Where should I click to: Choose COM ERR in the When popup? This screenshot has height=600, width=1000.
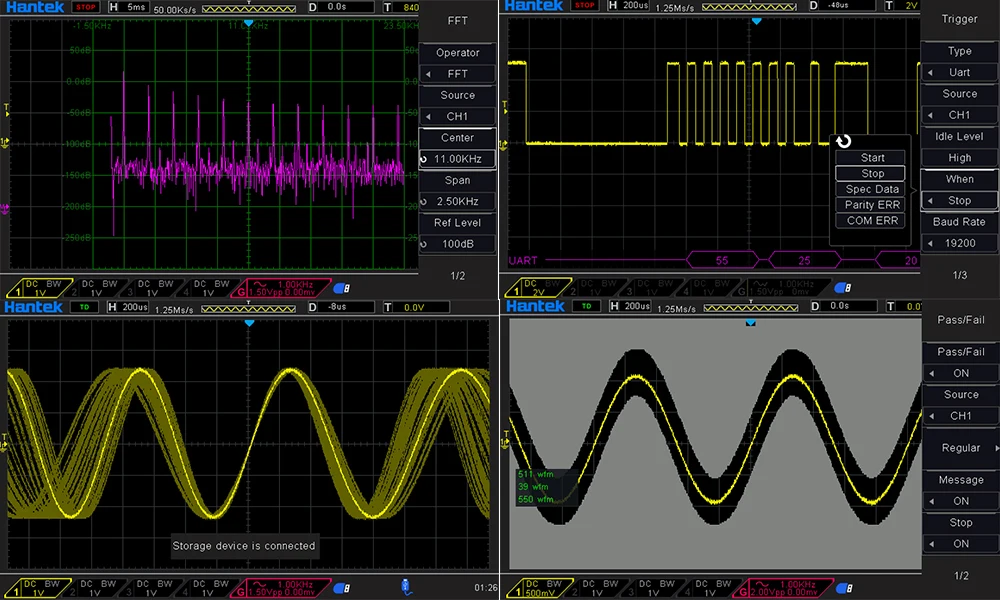point(872,221)
